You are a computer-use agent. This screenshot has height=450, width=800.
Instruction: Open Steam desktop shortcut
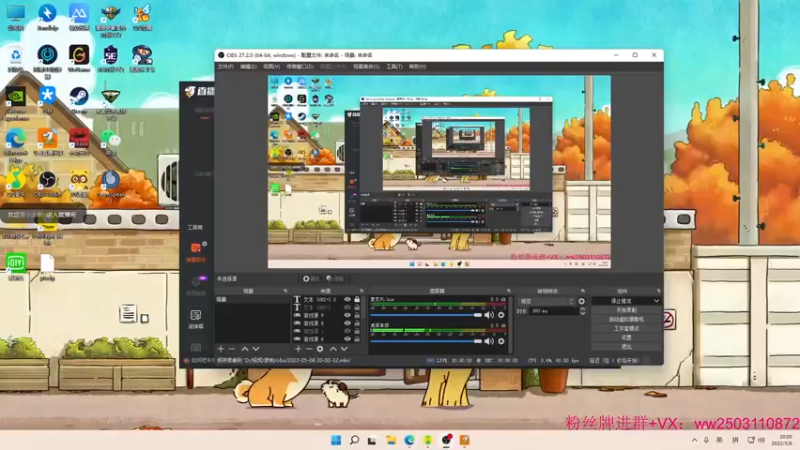[79, 100]
